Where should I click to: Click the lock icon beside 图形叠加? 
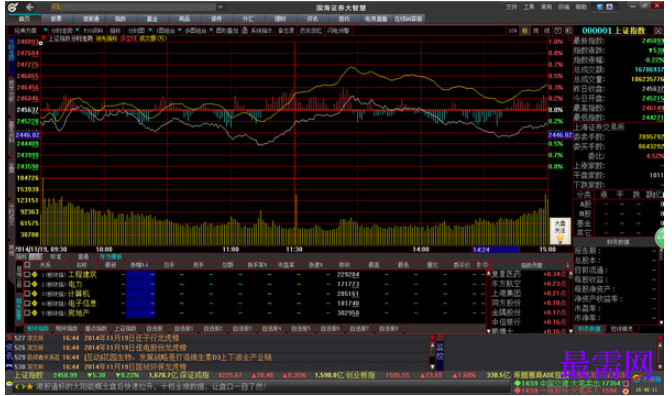245,30
